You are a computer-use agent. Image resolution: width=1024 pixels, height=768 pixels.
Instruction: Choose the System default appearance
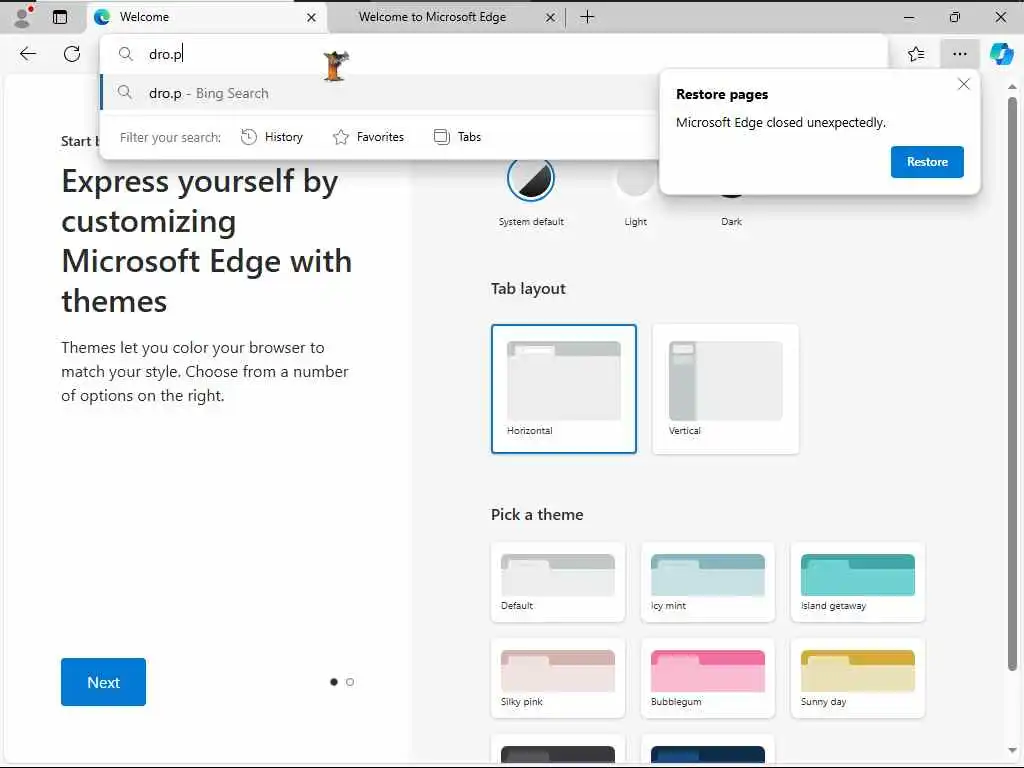pos(531,192)
